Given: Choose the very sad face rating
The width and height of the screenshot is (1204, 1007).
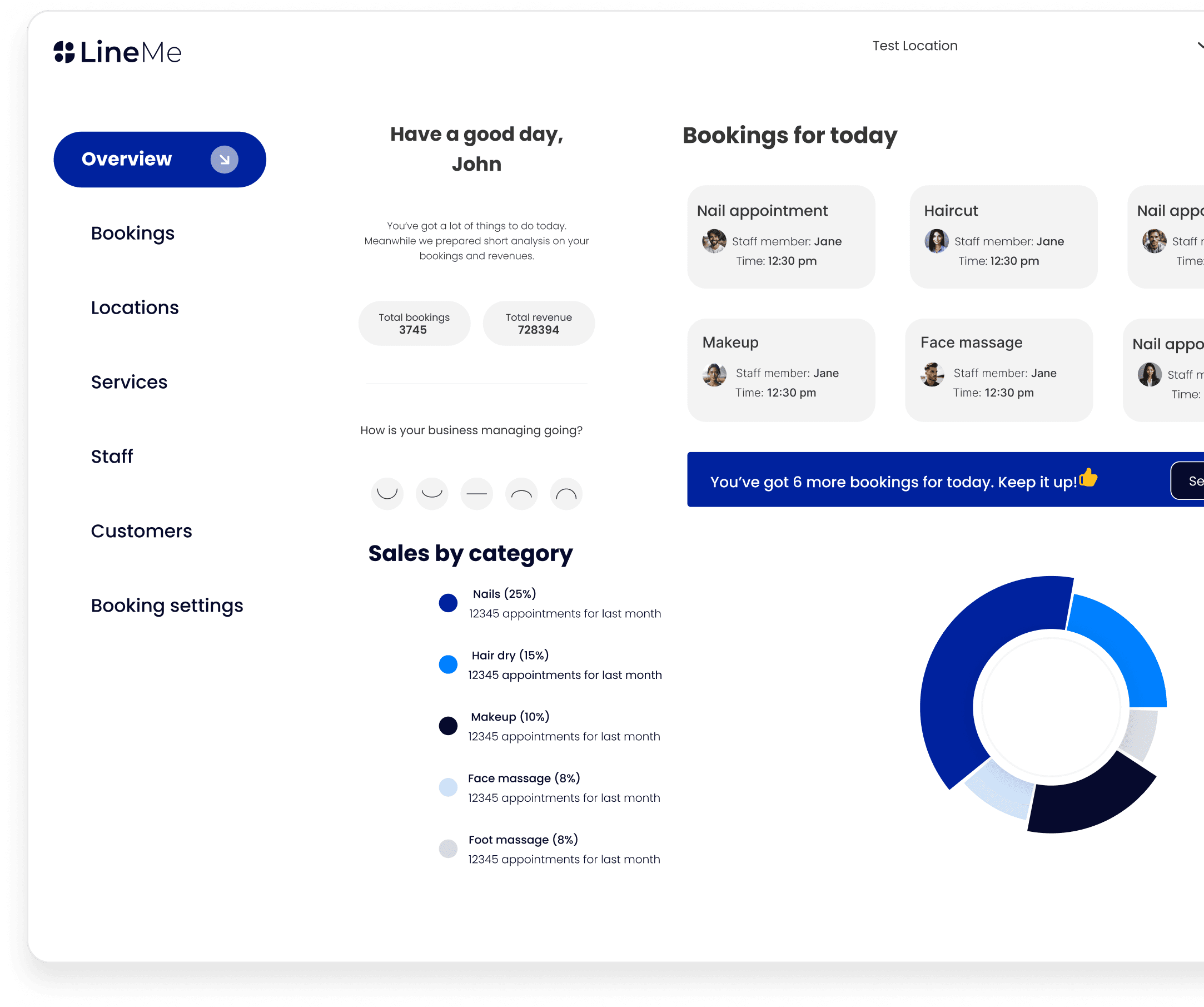Looking at the screenshot, I should pos(566,494).
